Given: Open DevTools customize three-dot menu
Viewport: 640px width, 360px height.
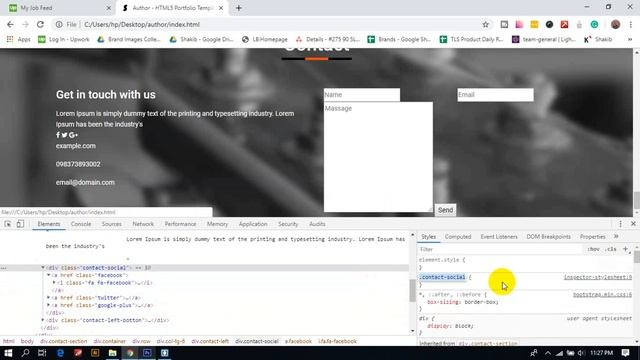Looking at the screenshot, I should coord(620,224).
